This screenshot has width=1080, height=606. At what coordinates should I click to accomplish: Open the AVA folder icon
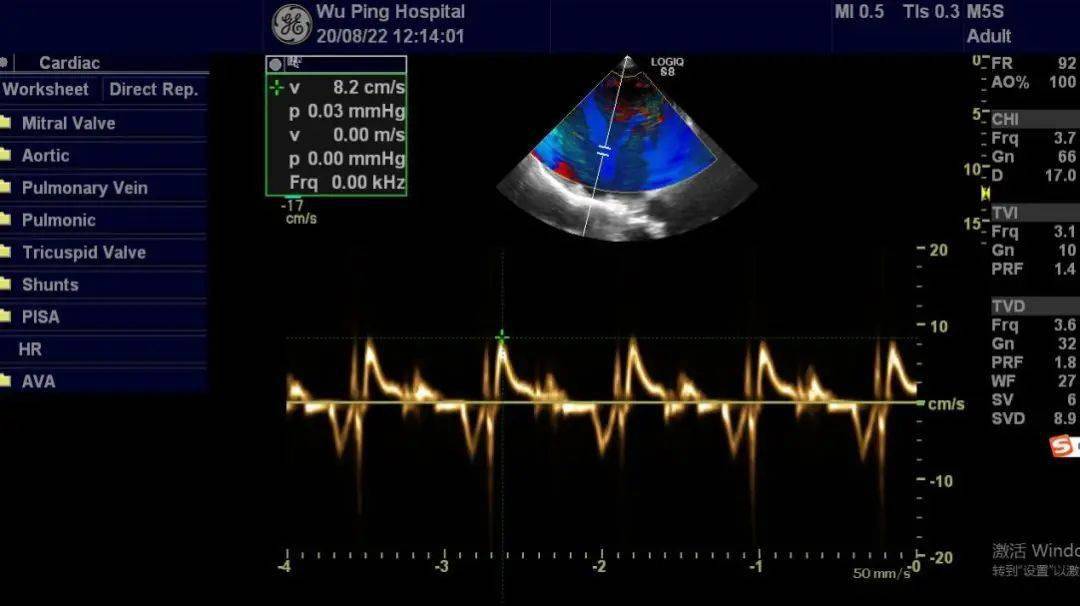click(x=6, y=381)
